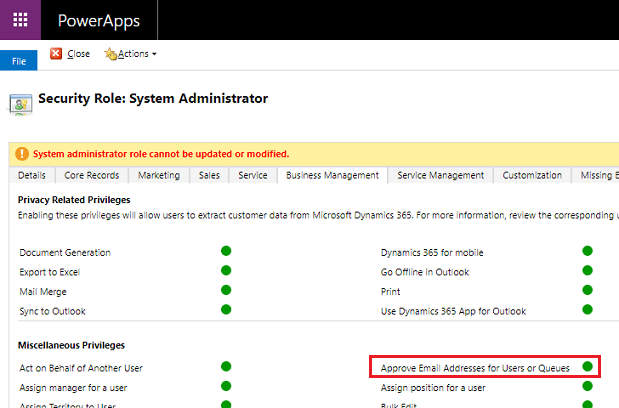This screenshot has height=408, width=619.
Task: Toggle Print privilege circle
Action: tap(587, 290)
